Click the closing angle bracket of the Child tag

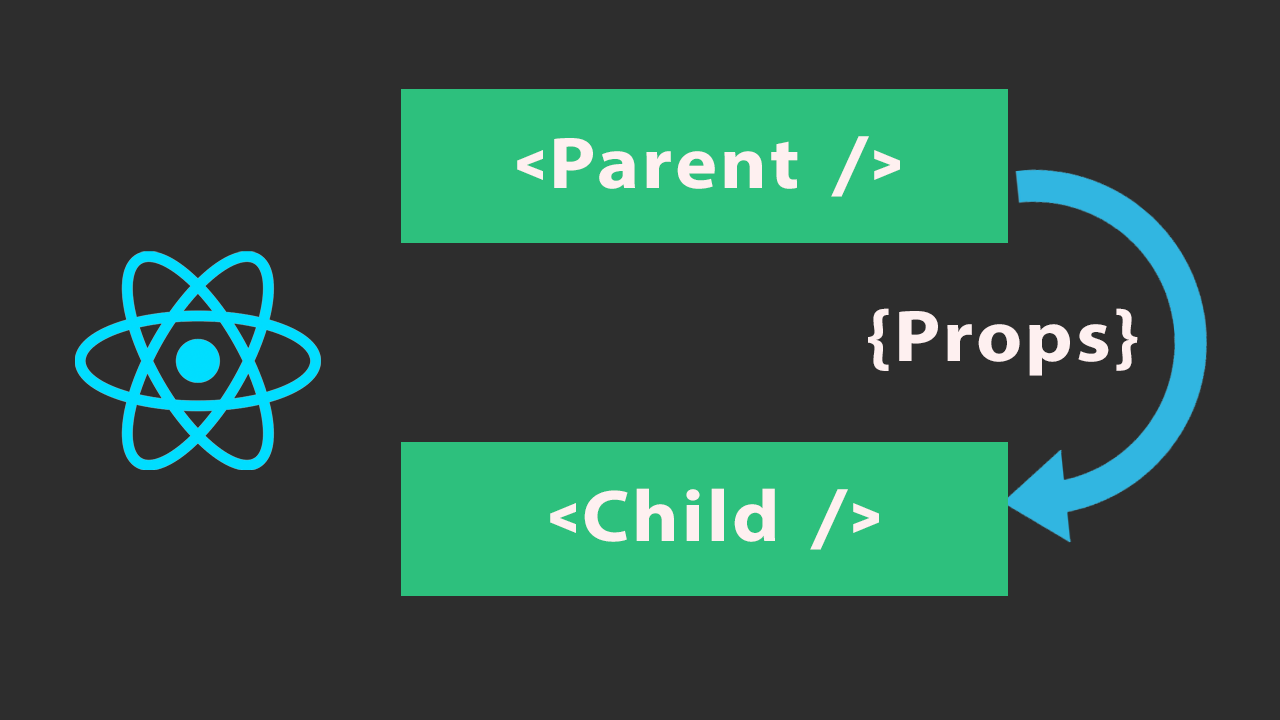(x=866, y=520)
